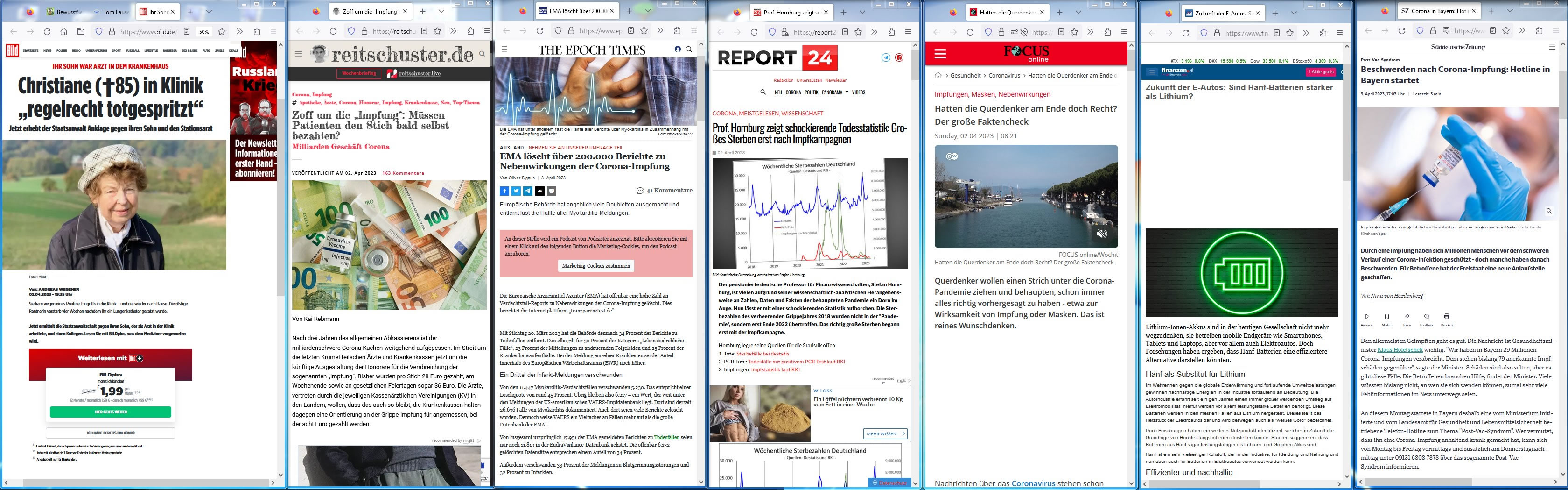
Task: Click the Epoch Times search magnifier icon
Action: tap(689, 50)
